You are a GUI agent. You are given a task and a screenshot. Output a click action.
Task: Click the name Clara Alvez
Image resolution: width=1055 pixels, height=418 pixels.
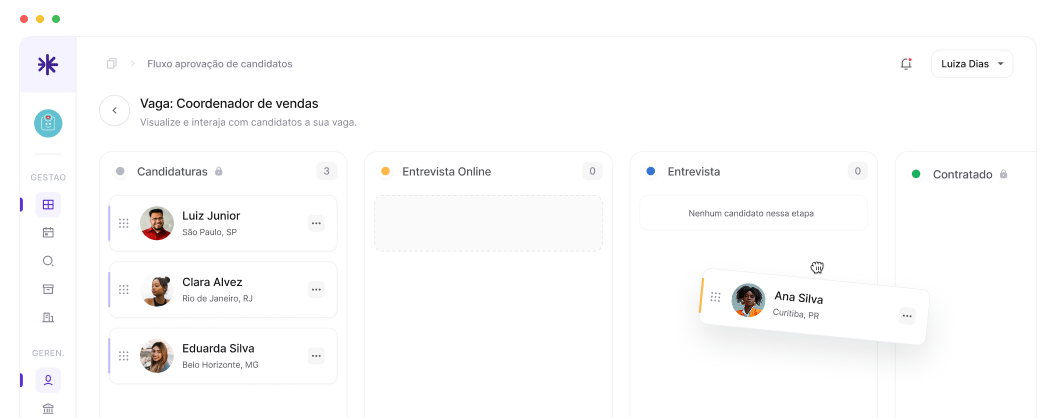coord(212,282)
